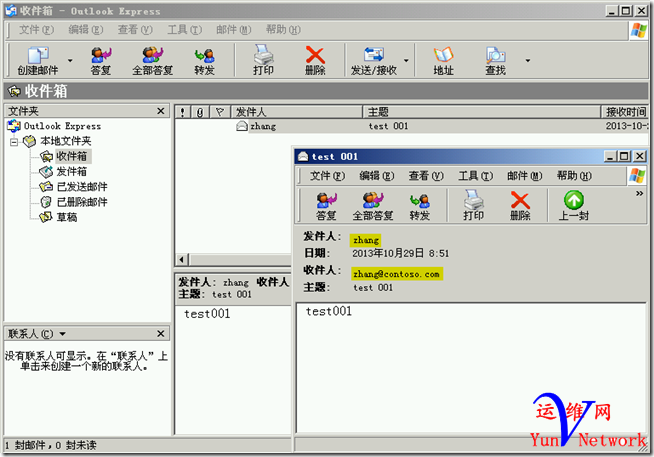This screenshot has height=457, width=654.
Task: Sort by priority column header (exclamation mark)
Action: [182, 112]
